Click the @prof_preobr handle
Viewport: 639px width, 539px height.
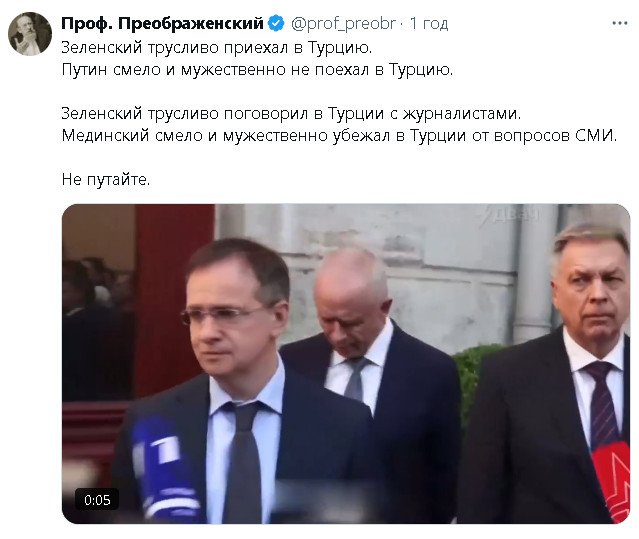[x=343, y=24]
